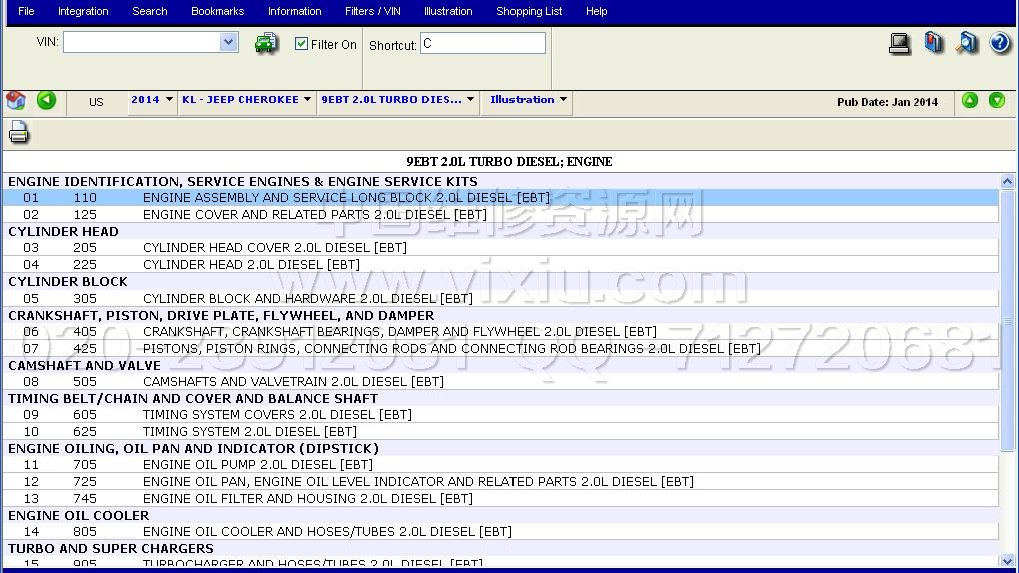Click the green vehicle VIN lookup icon
Screen dimensions: 1019x573
click(x=266, y=43)
